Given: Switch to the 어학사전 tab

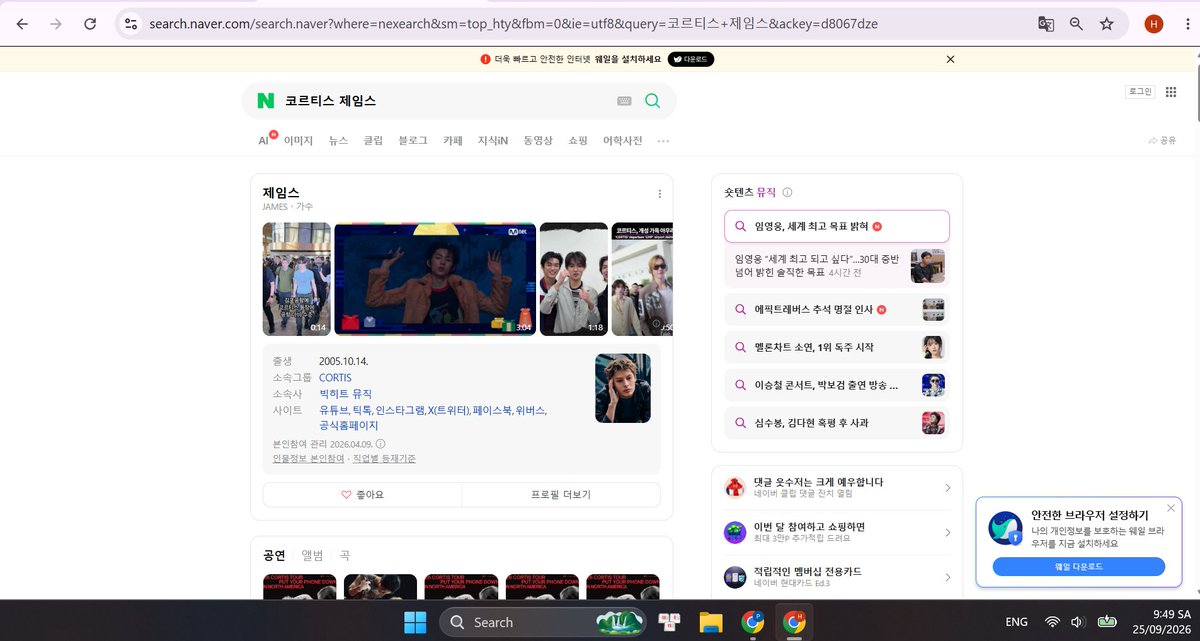Looking at the screenshot, I should [x=622, y=141].
